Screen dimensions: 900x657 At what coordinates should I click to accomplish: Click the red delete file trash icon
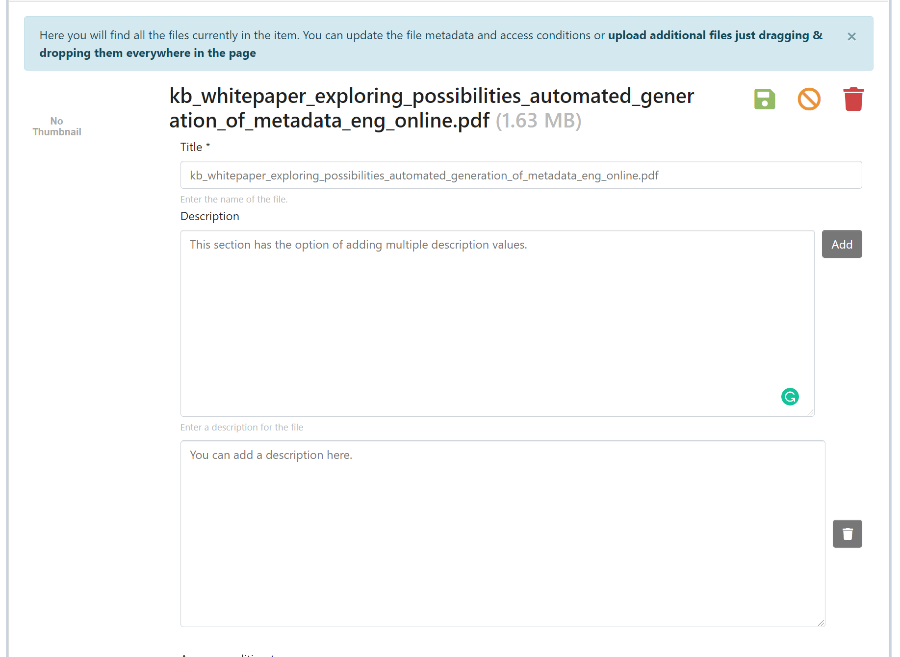point(853,99)
